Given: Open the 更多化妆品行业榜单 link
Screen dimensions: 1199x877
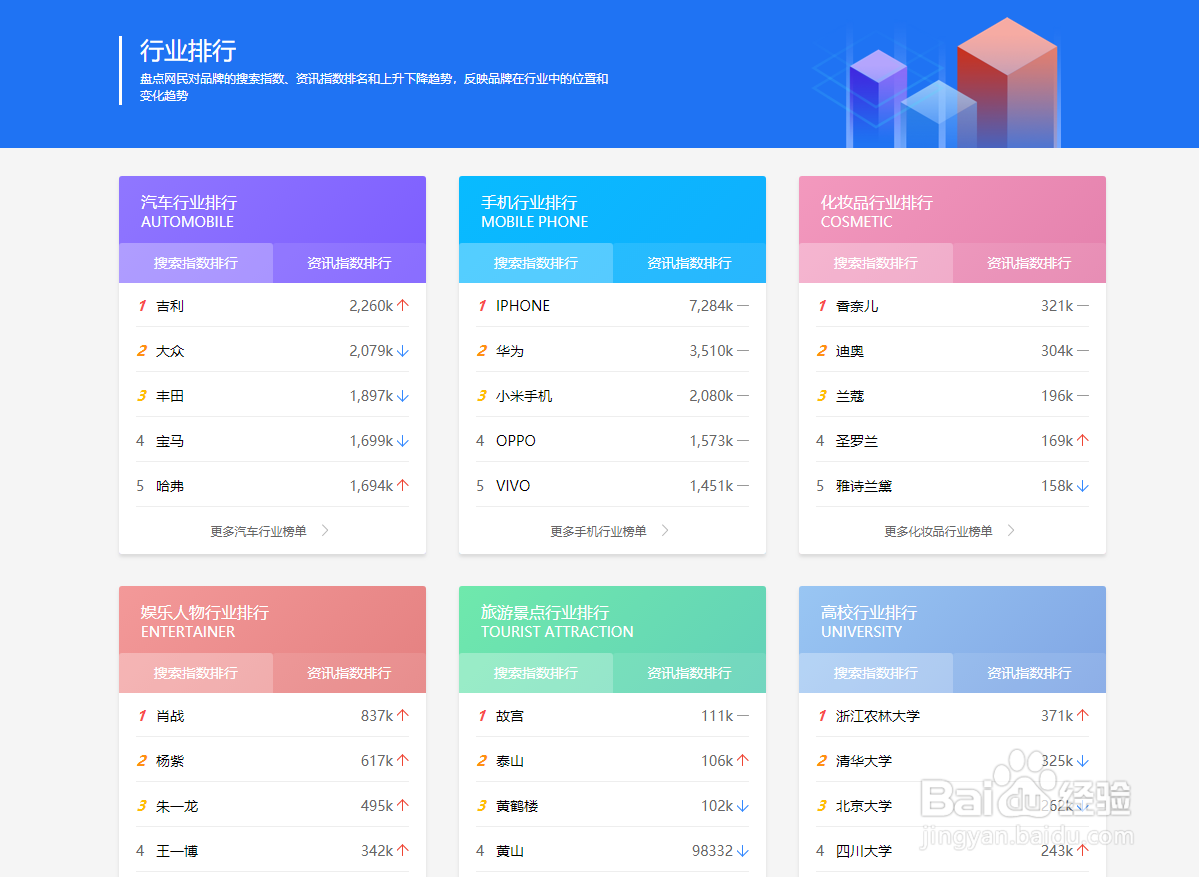Looking at the screenshot, I should tap(937, 531).
